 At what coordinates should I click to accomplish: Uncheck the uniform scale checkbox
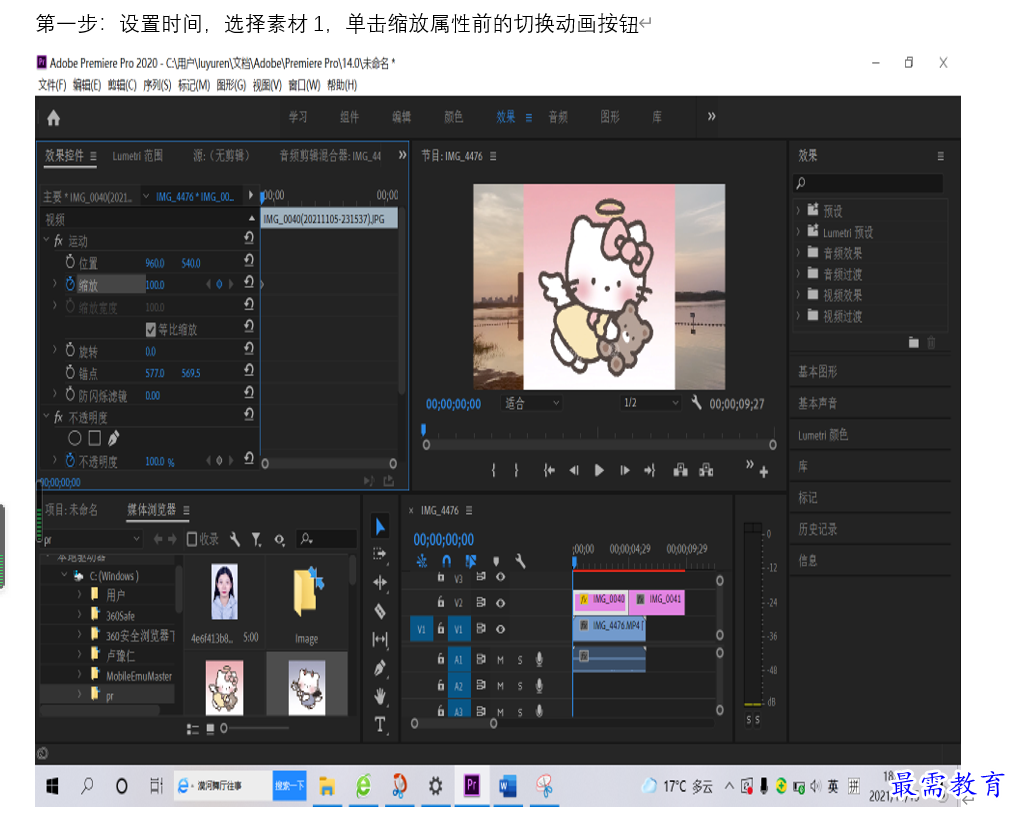(151, 330)
